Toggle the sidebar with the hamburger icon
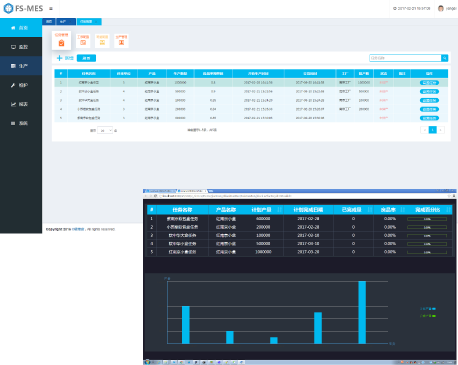This screenshot has height=365, width=458. (x=51, y=9)
